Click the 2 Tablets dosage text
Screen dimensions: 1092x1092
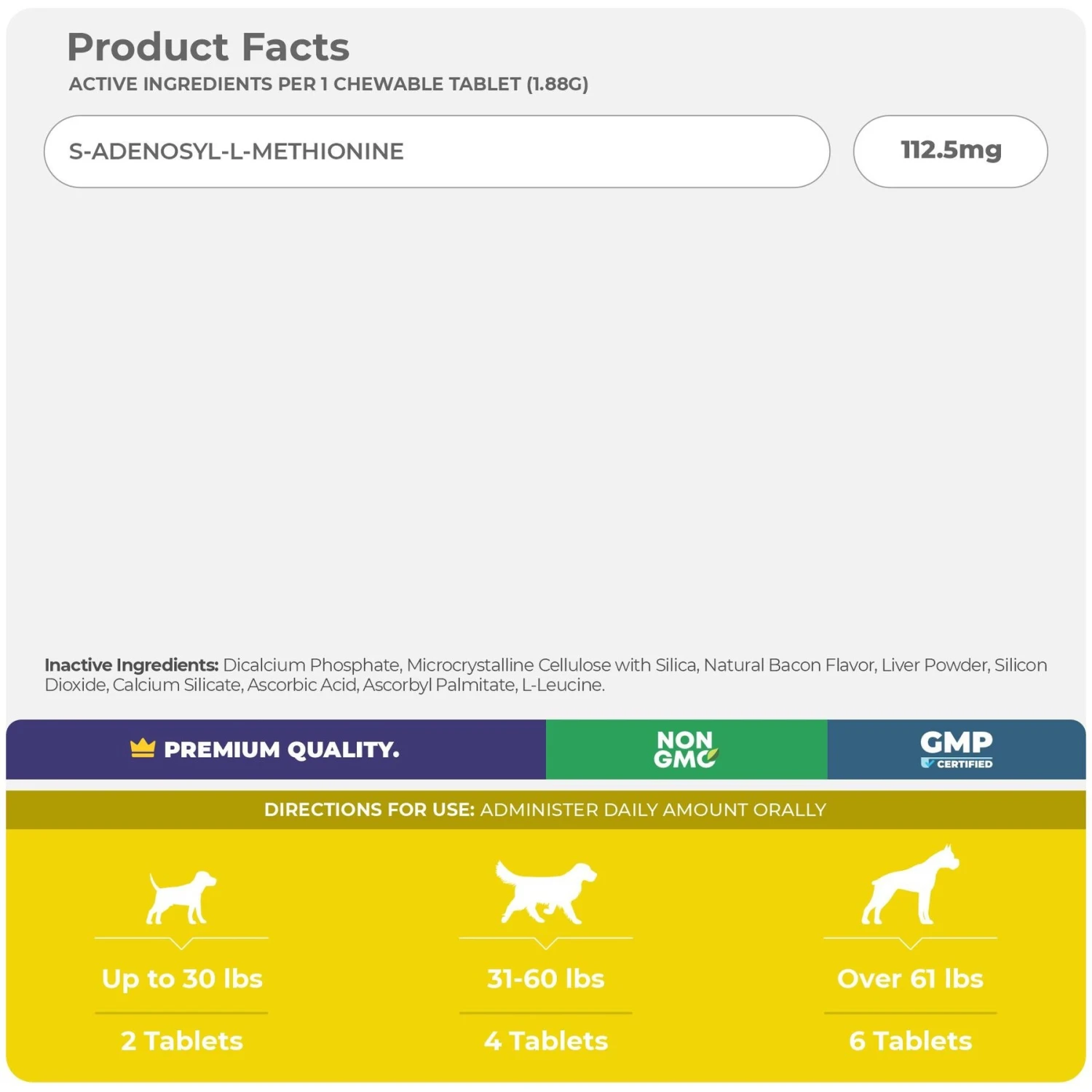pyautogui.click(x=182, y=1041)
